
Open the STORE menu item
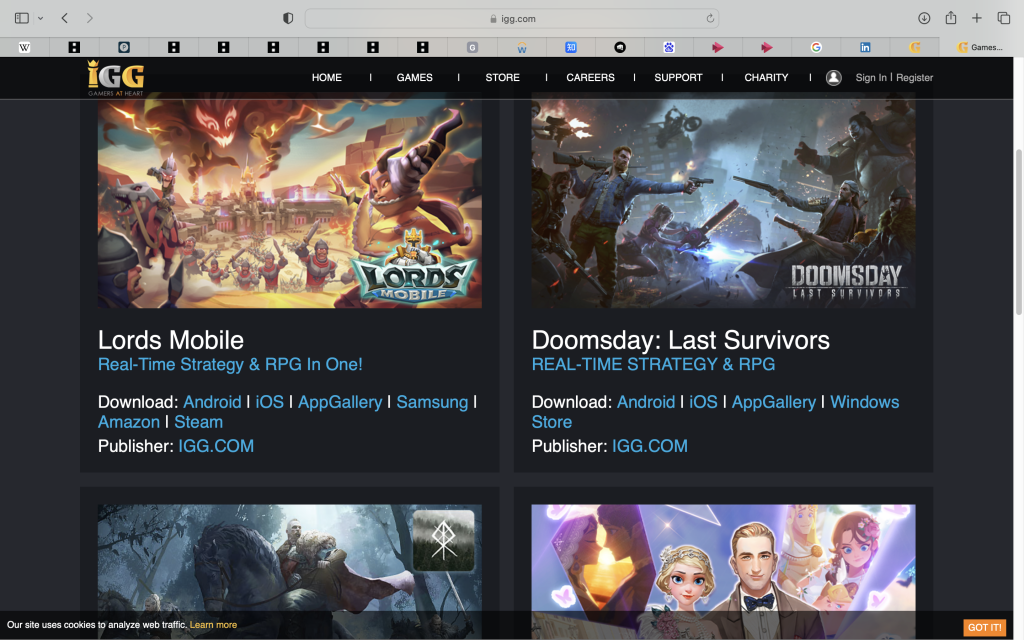[x=502, y=77]
